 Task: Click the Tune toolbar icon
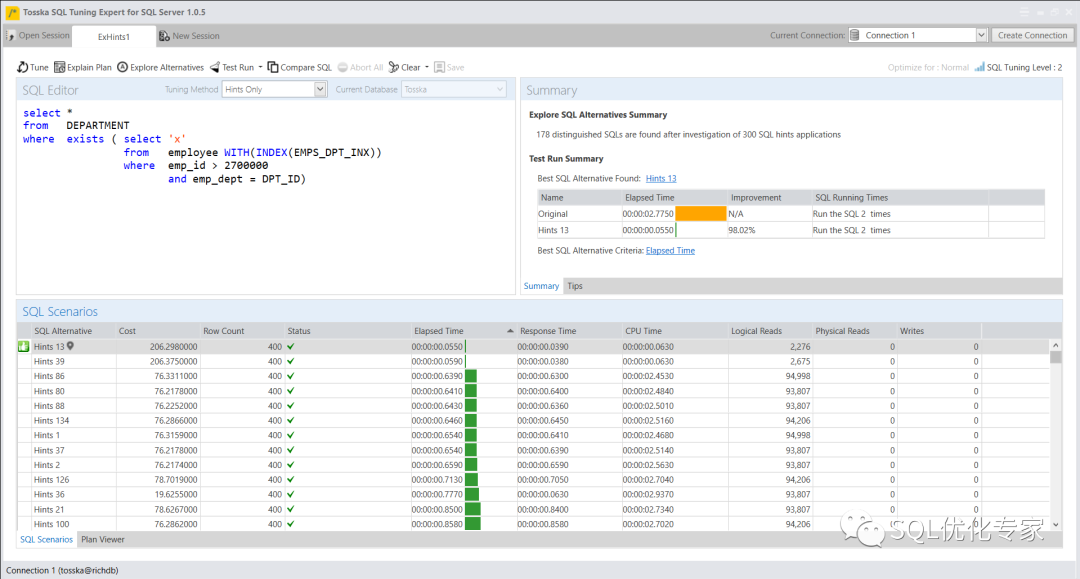click(x=23, y=67)
